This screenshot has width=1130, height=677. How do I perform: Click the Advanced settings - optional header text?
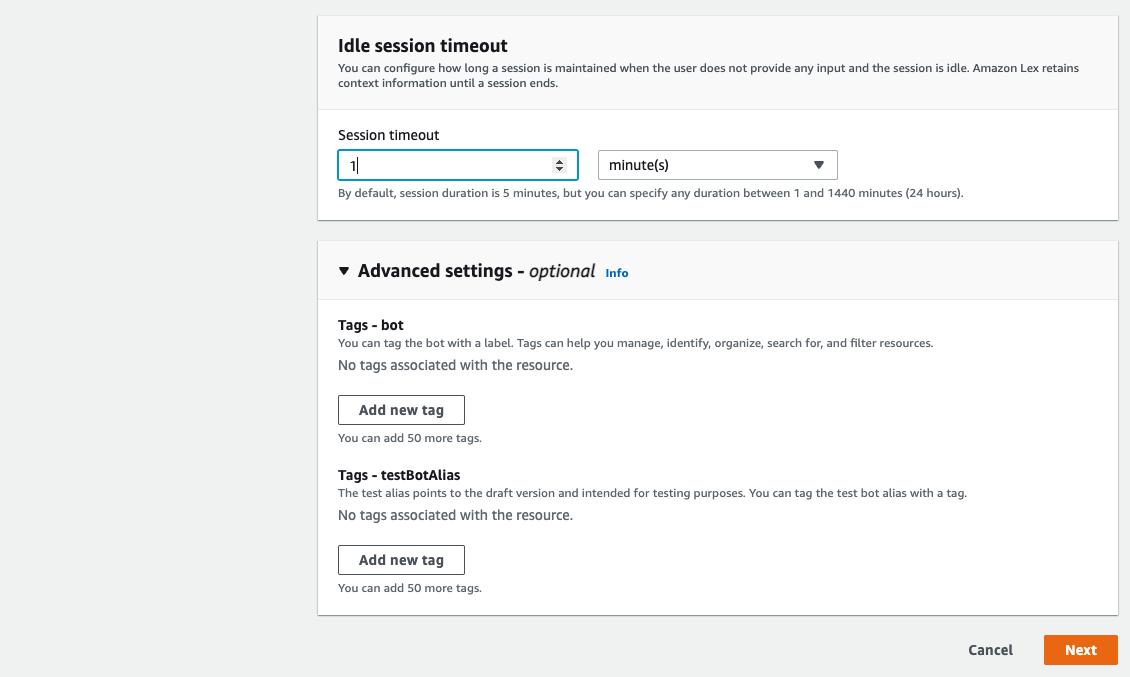click(x=476, y=271)
